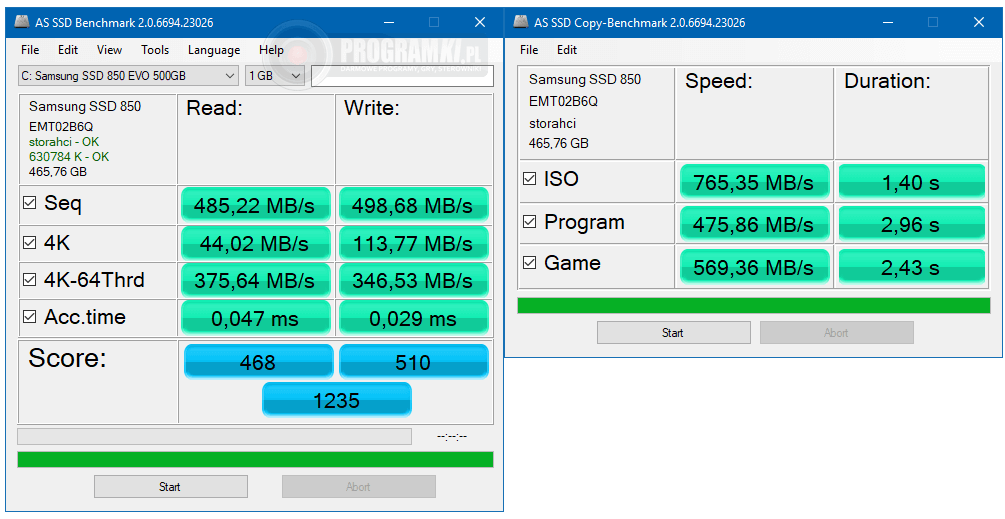Toggle the Seq test checkbox
The width and height of the screenshot is (1005, 519).
(x=29, y=203)
